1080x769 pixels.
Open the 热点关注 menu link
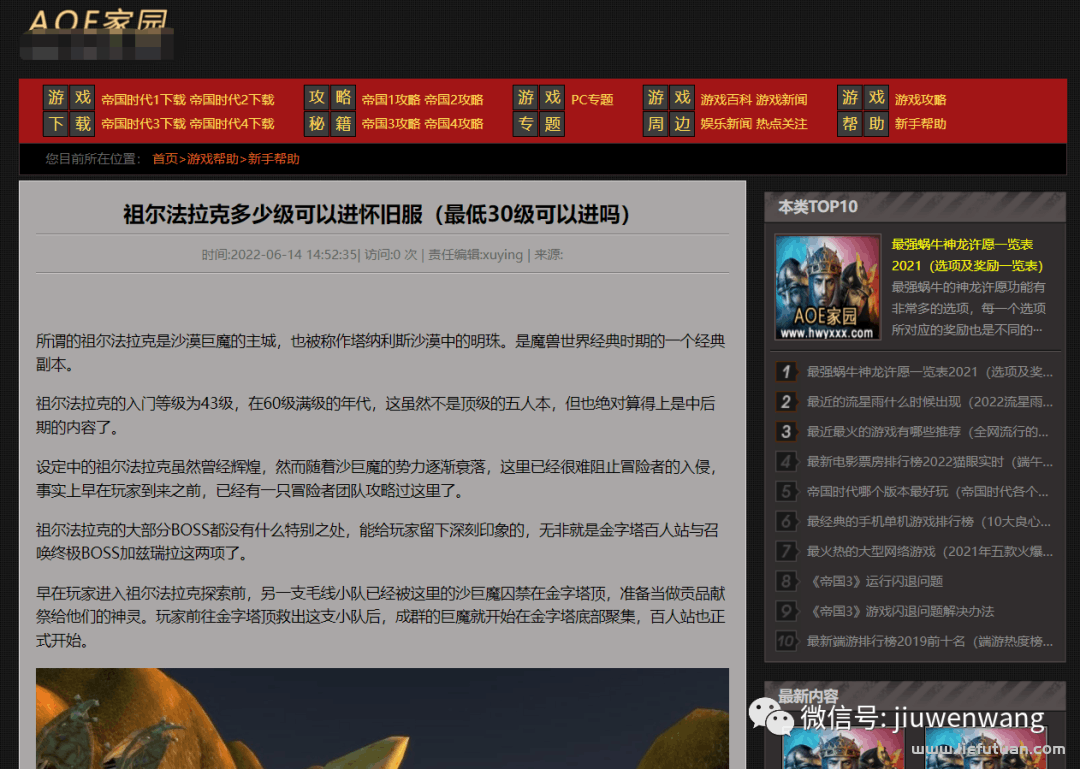(x=781, y=124)
